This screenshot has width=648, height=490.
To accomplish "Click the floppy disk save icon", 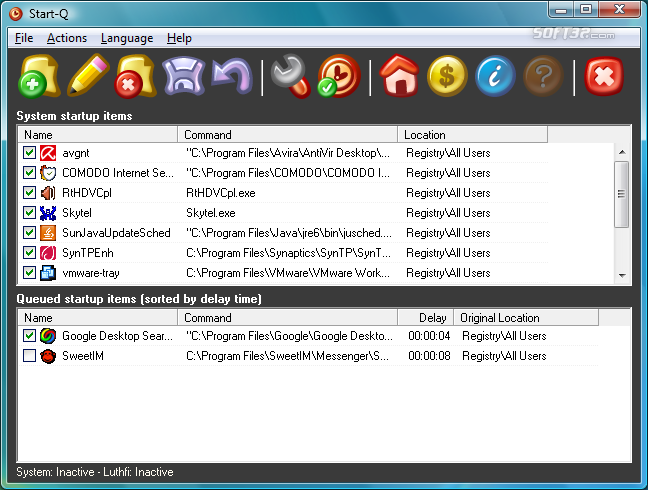I will click(x=183, y=76).
